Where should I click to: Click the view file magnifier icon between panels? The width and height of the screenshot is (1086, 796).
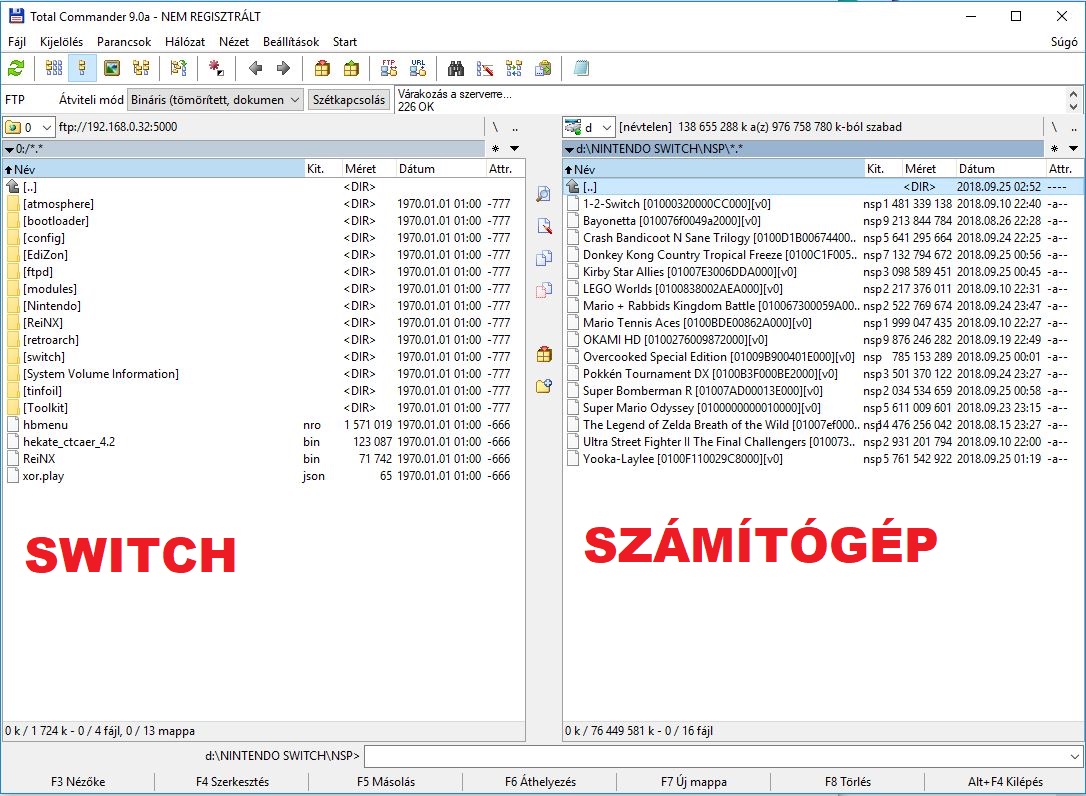click(x=544, y=194)
